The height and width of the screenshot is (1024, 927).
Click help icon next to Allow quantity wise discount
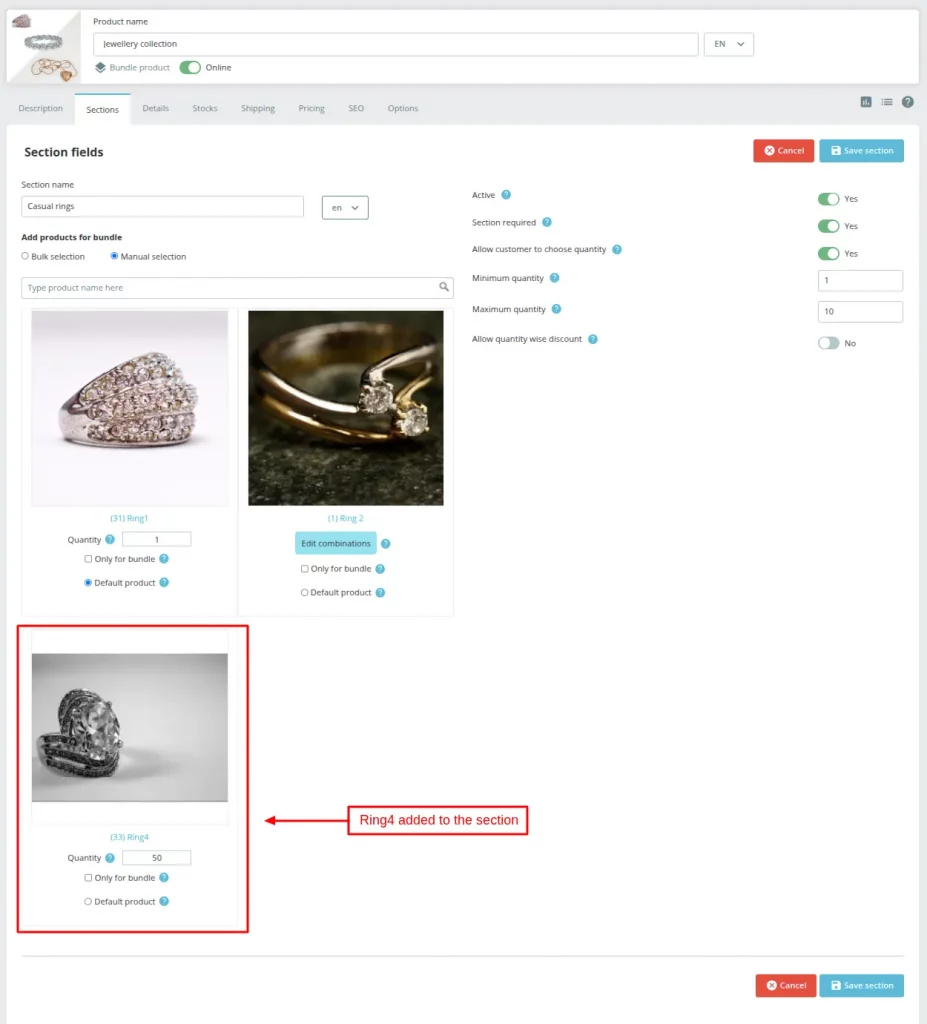(592, 339)
